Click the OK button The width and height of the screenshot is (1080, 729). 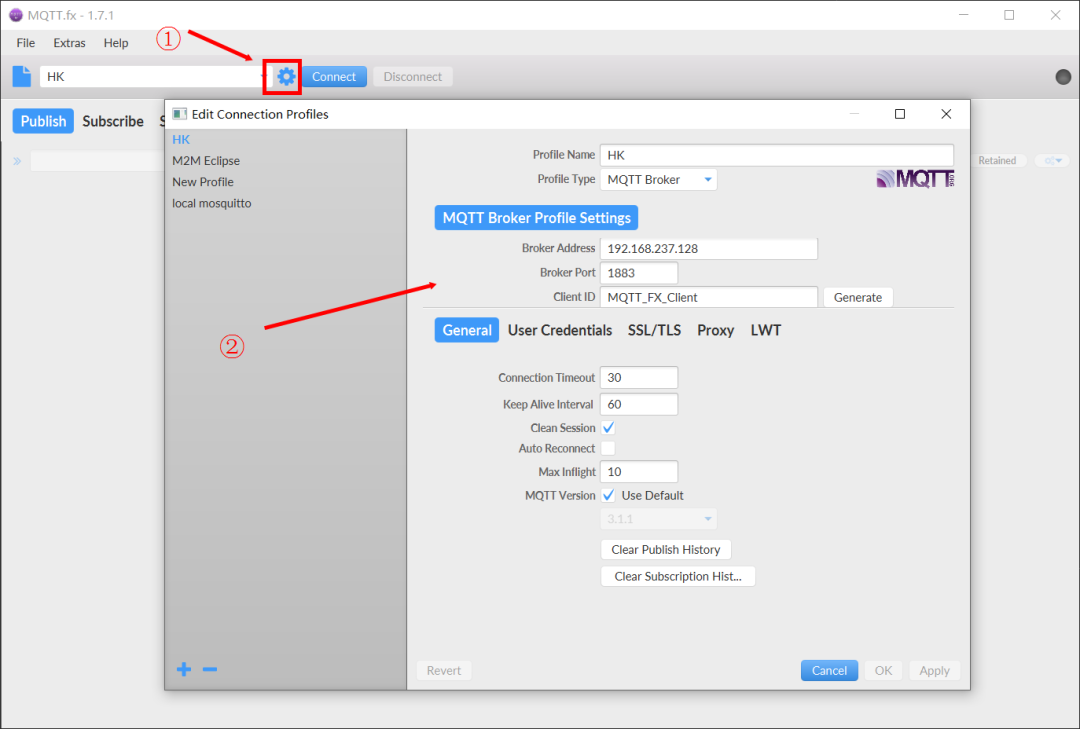883,670
